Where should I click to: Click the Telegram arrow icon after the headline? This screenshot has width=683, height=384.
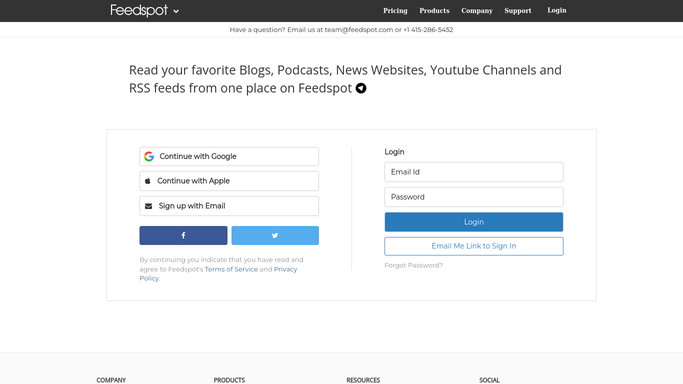pos(361,88)
